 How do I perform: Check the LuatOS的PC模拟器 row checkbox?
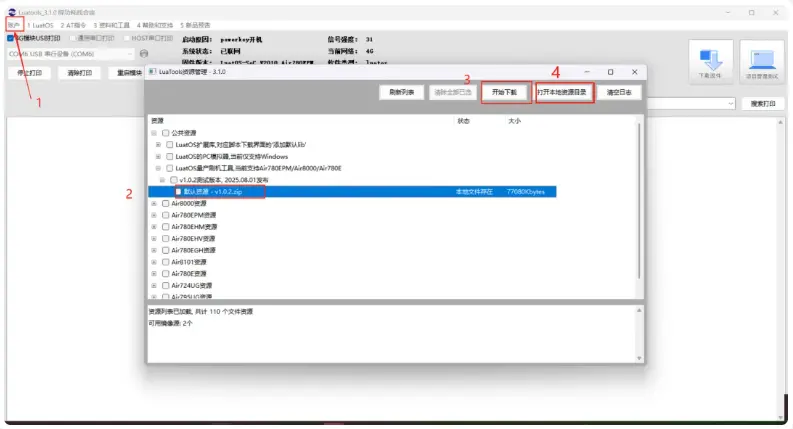pos(169,157)
